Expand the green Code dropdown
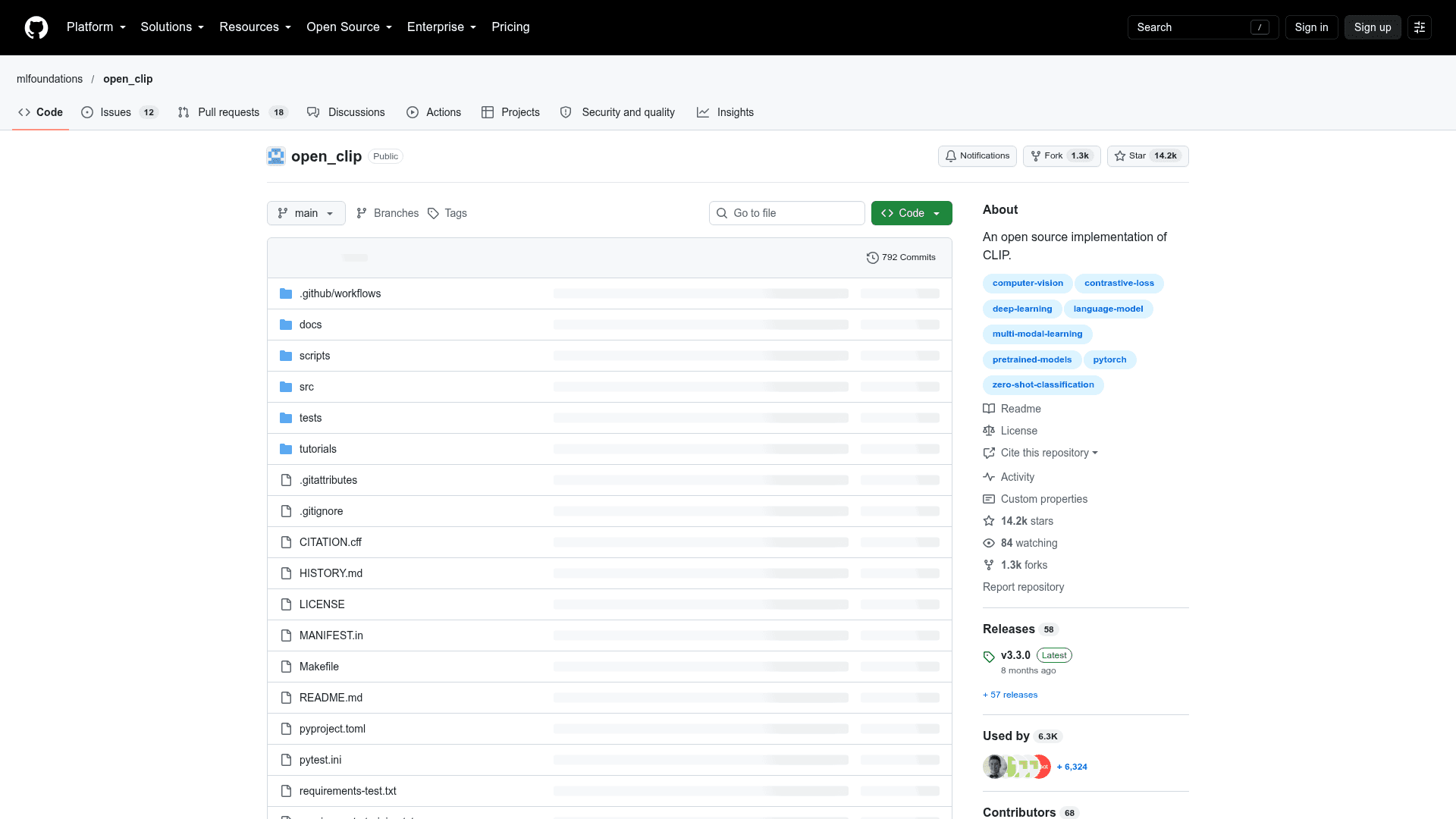This screenshot has height=819, width=1456. click(912, 213)
